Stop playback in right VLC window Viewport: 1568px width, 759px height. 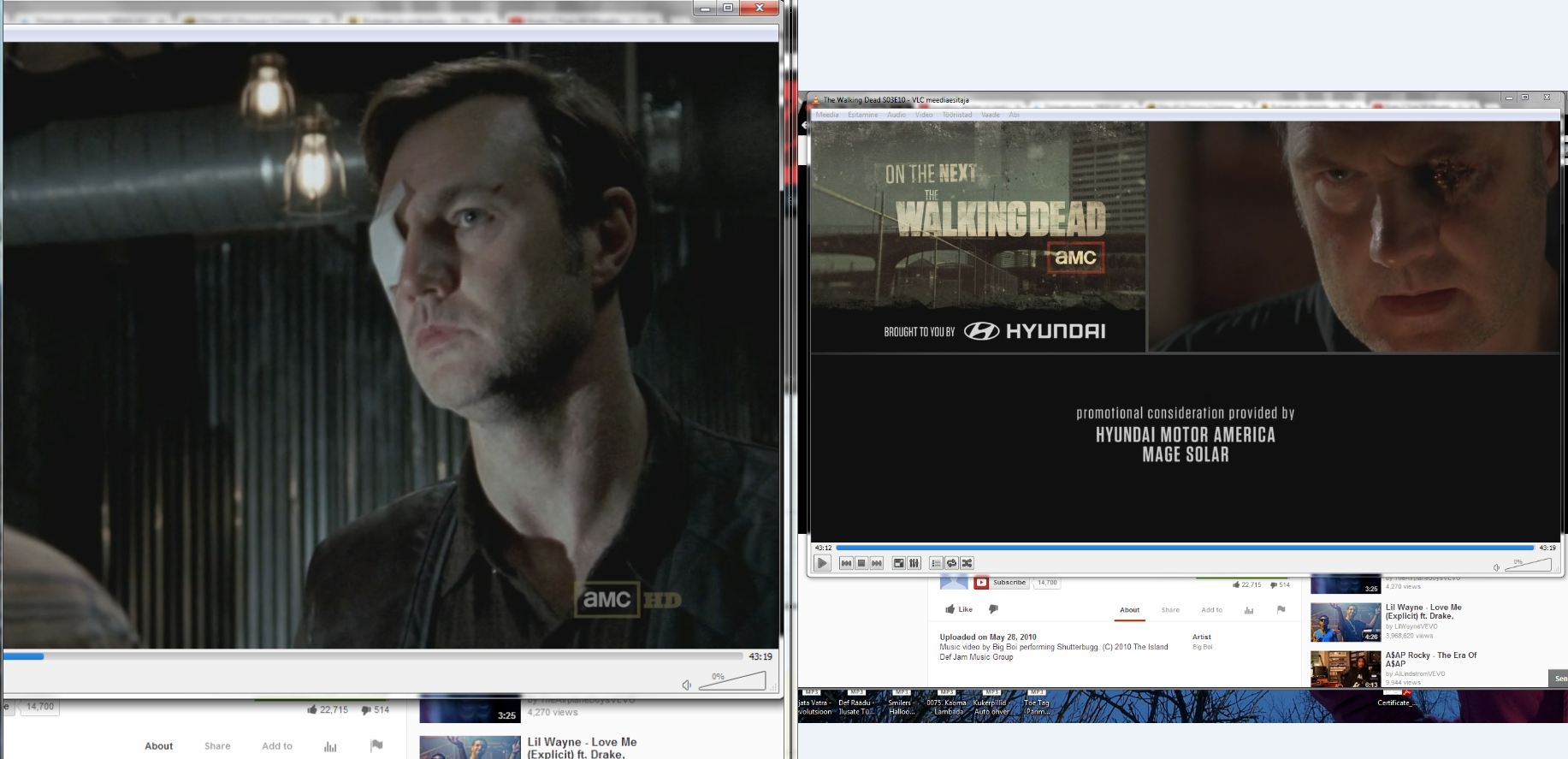pos(861,563)
